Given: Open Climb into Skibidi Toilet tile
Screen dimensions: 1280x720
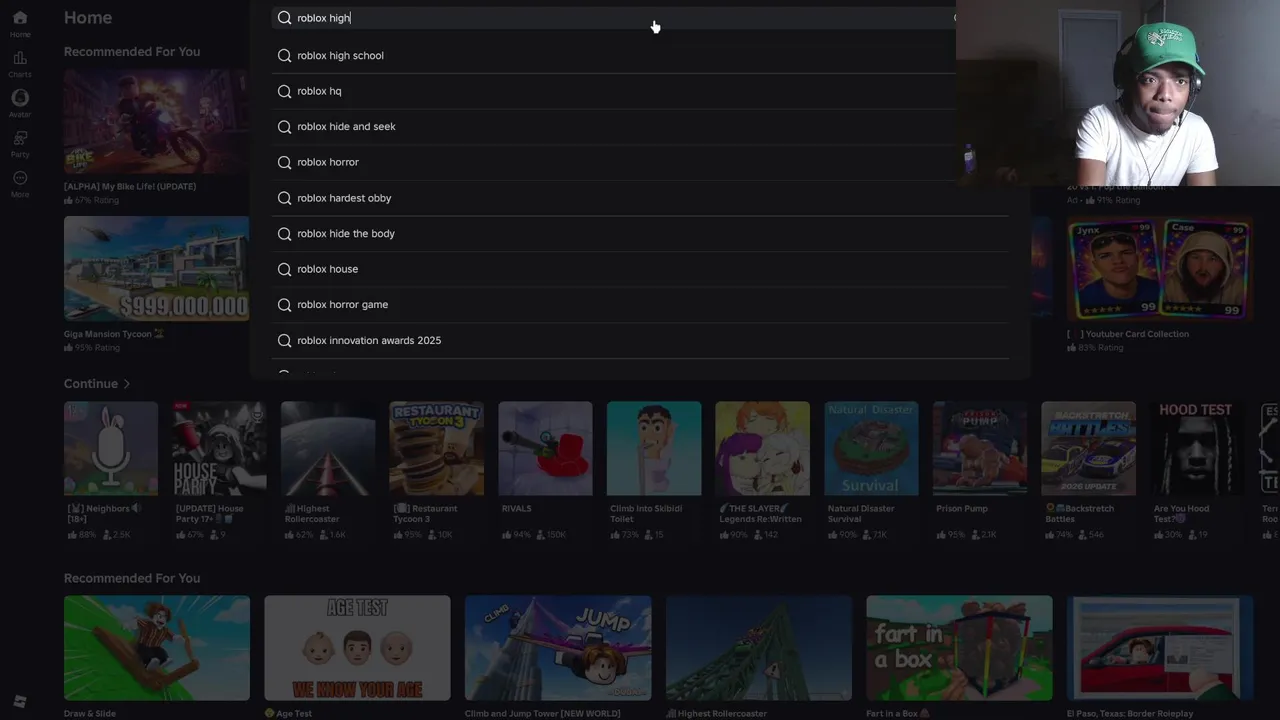Looking at the screenshot, I should 654,448.
